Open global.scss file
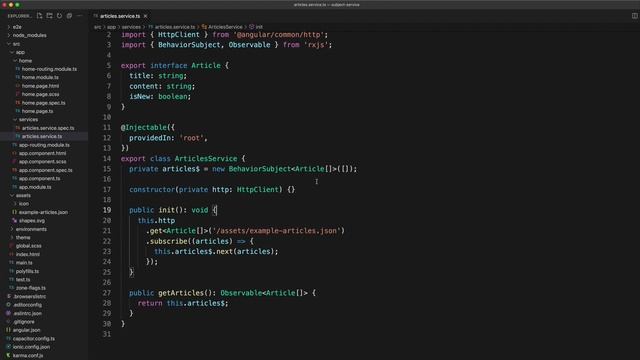 (28, 246)
